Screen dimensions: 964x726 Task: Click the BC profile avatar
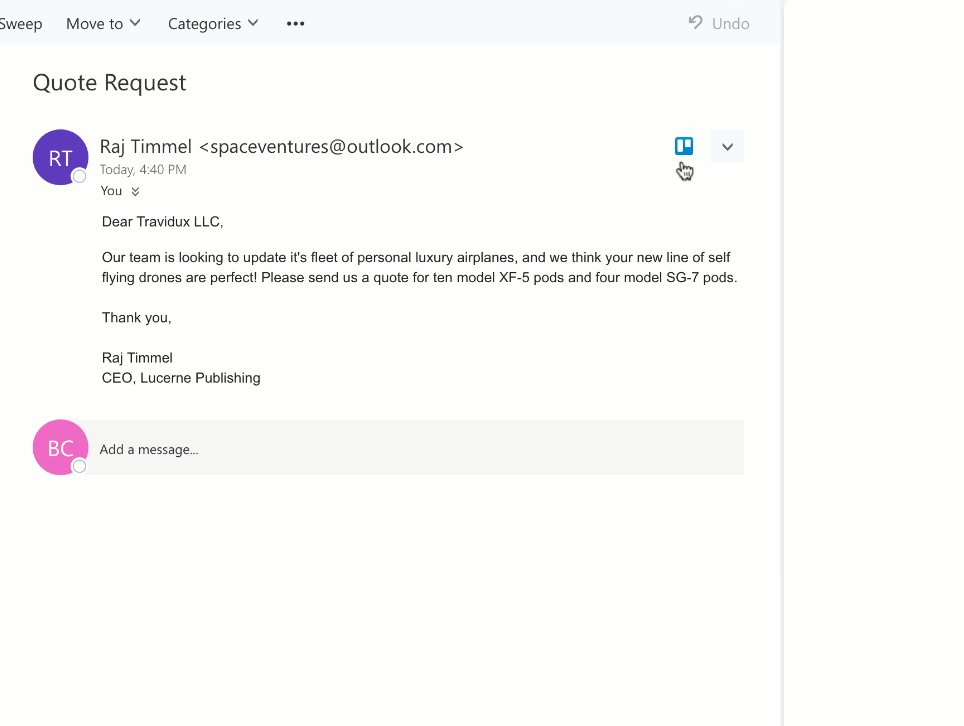pos(60,447)
